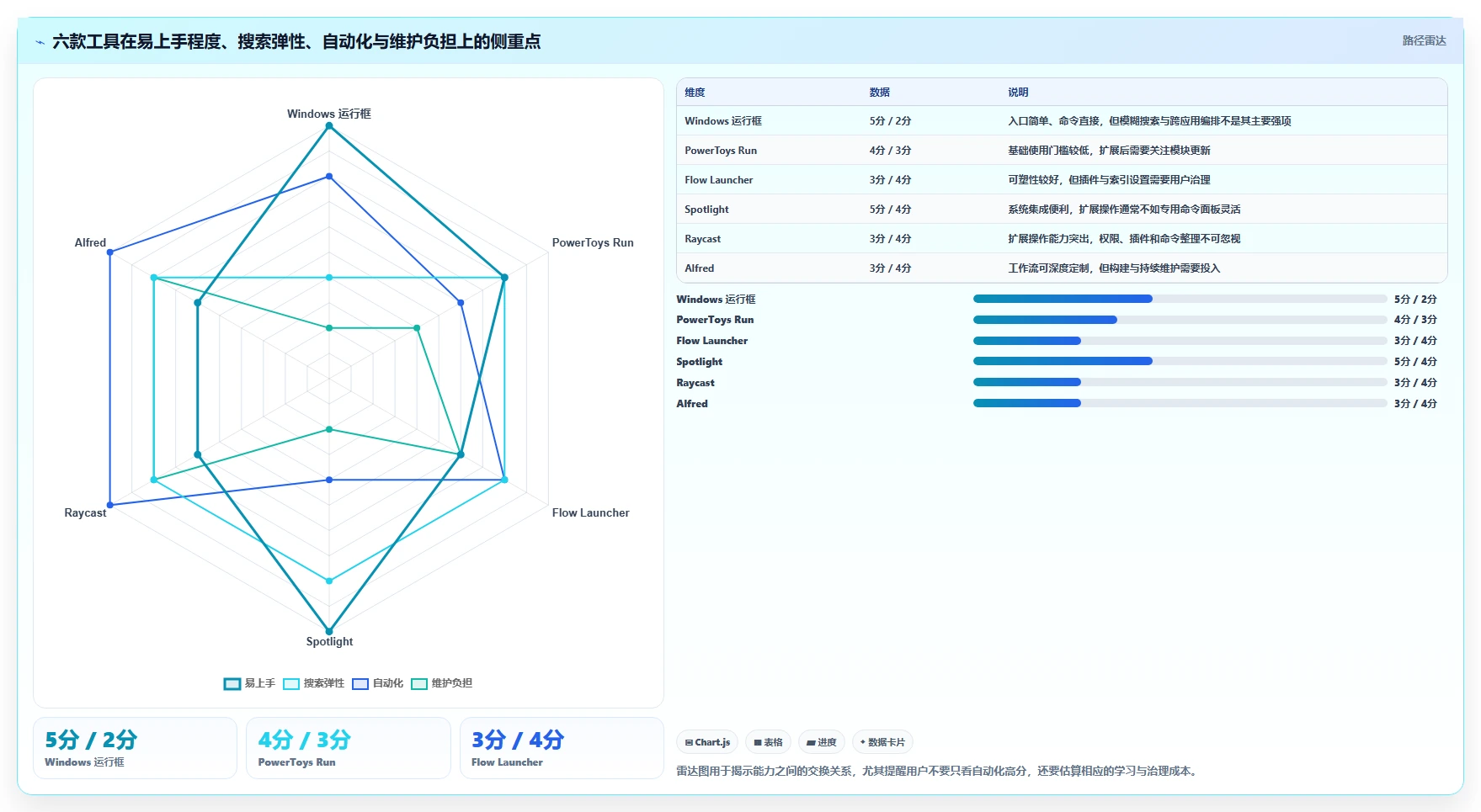
Task: Select the PowerToys Run table row name
Action: (721, 151)
